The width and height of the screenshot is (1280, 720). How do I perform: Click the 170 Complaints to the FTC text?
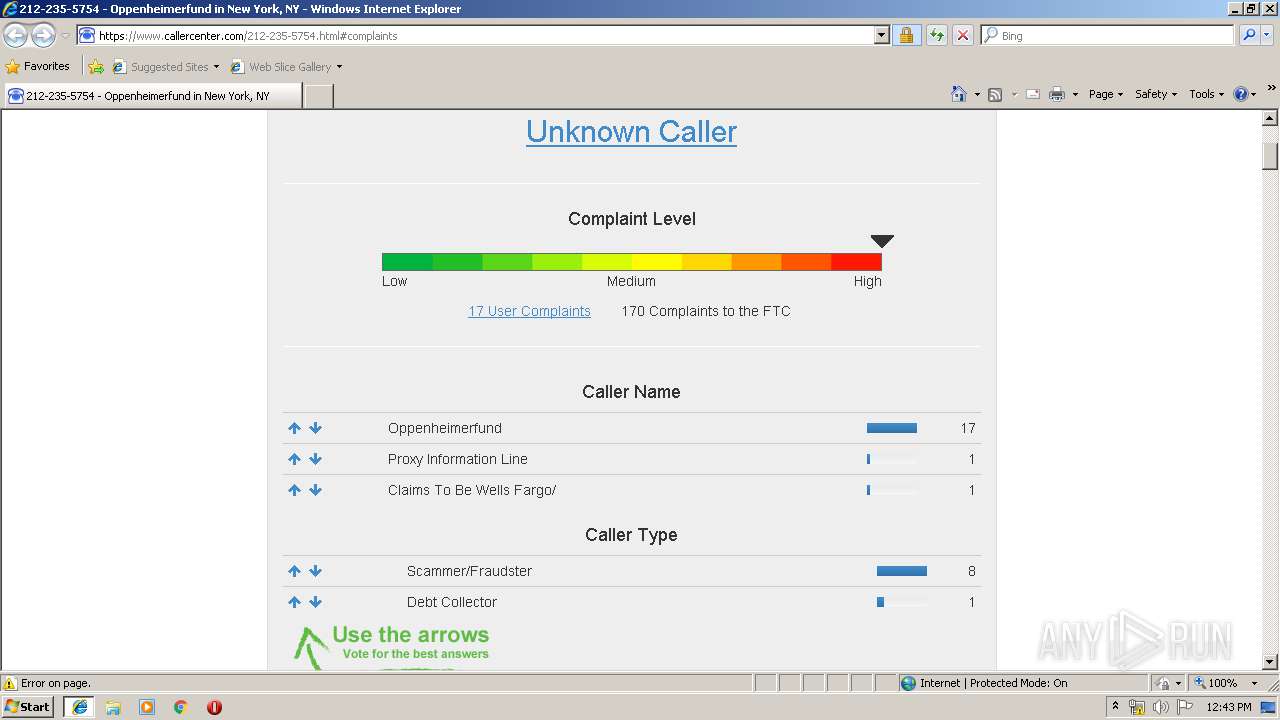pyautogui.click(x=706, y=311)
